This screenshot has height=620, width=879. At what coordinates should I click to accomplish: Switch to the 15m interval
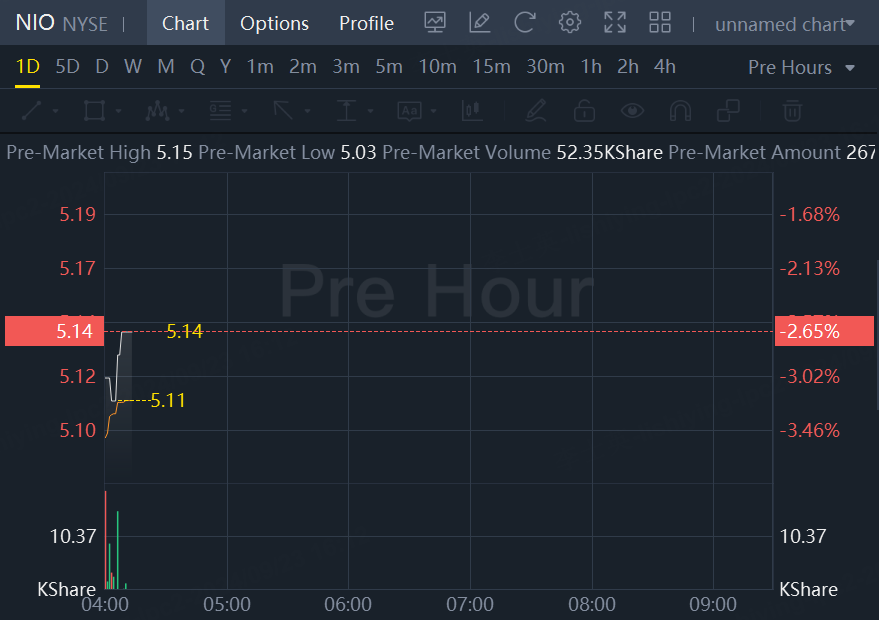coord(491,67)
